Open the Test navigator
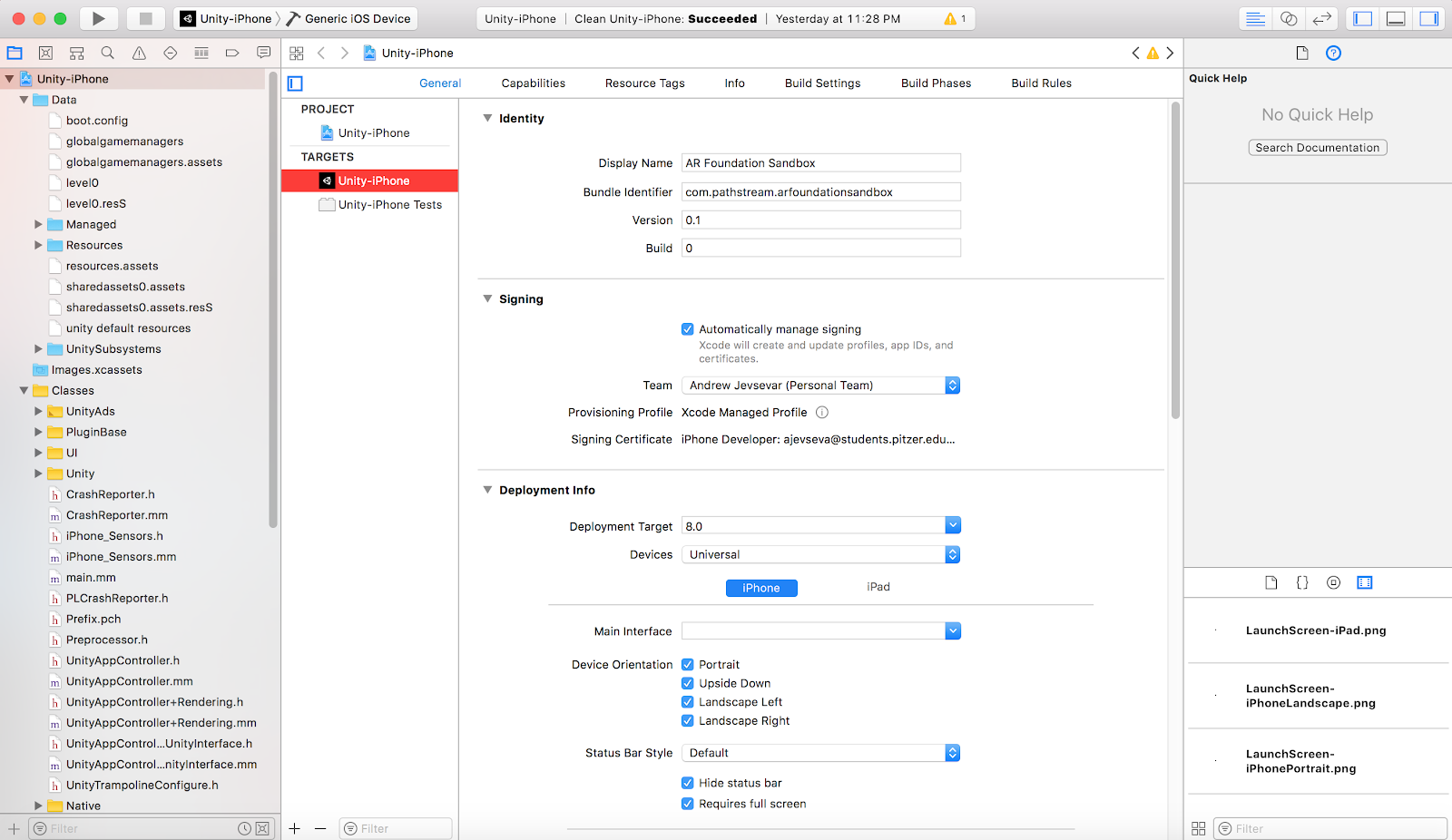1452x840 pixels. coord(170,54)
